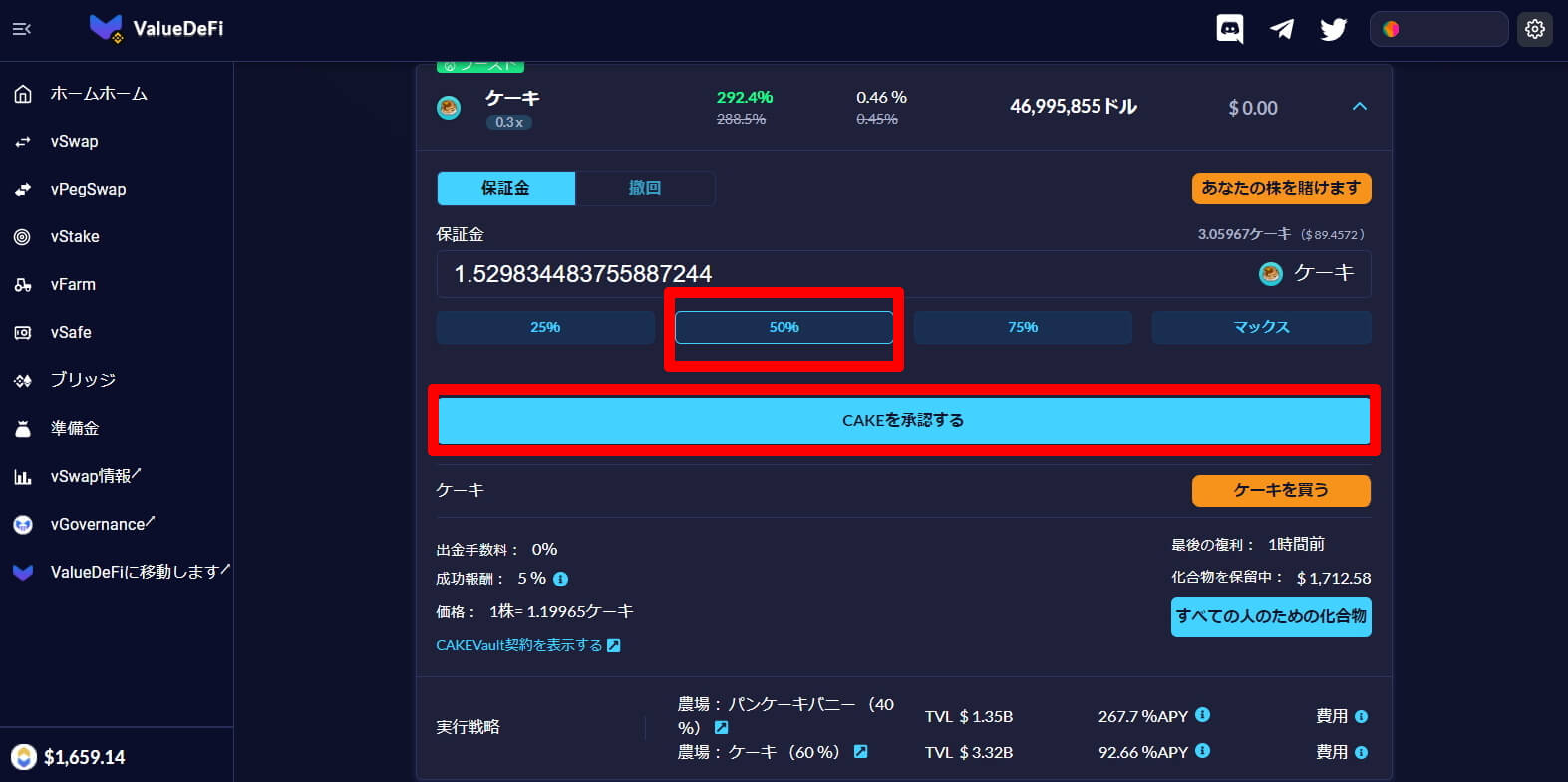Open the wallet account selector in header
The width and height of the screenshot is (1568, 782).
click(x=1437, y=29)
